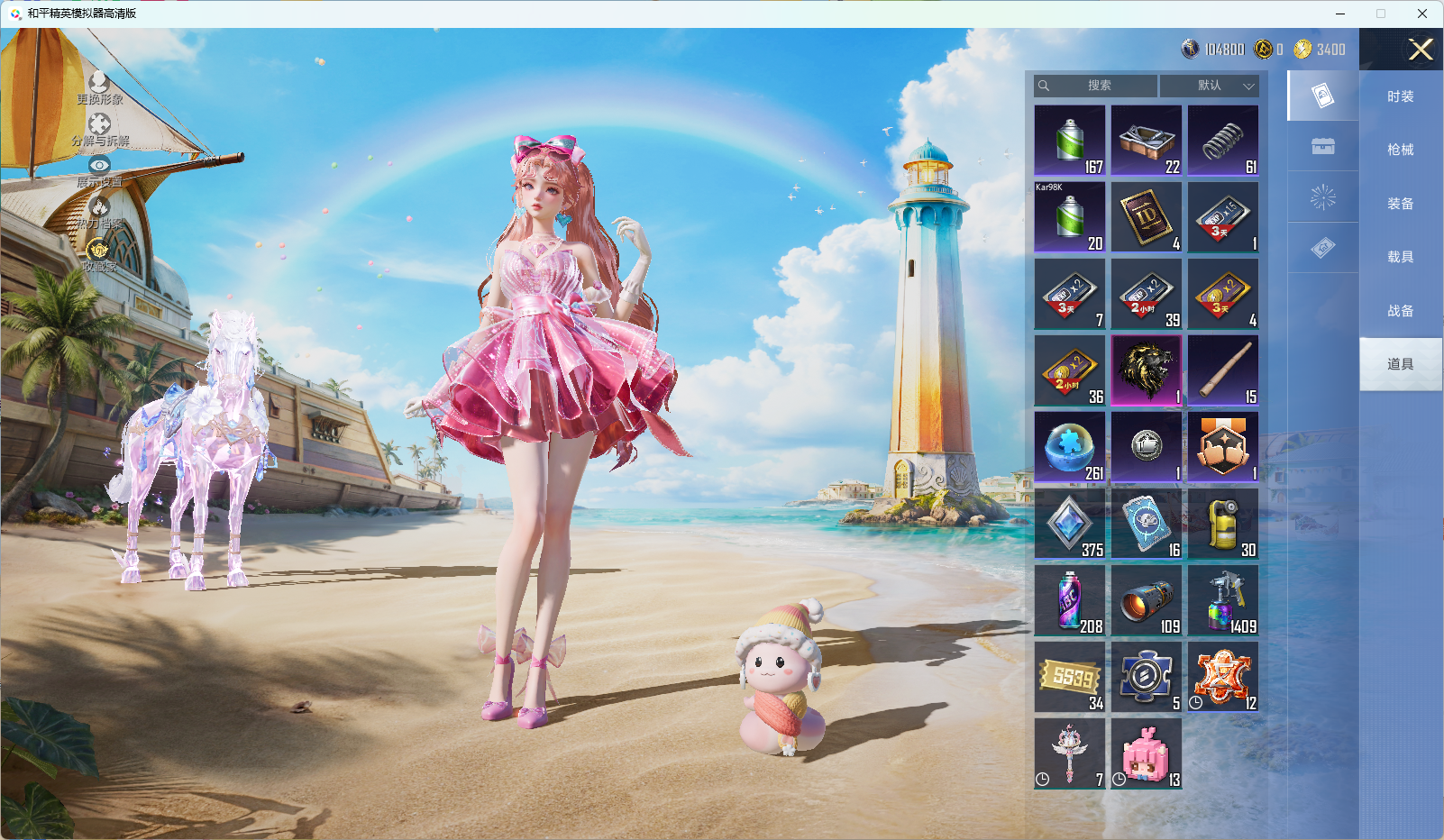The image size is (1444, 840).
Task: Open the 收藏家 collector badge
Action: click(98, 249)
